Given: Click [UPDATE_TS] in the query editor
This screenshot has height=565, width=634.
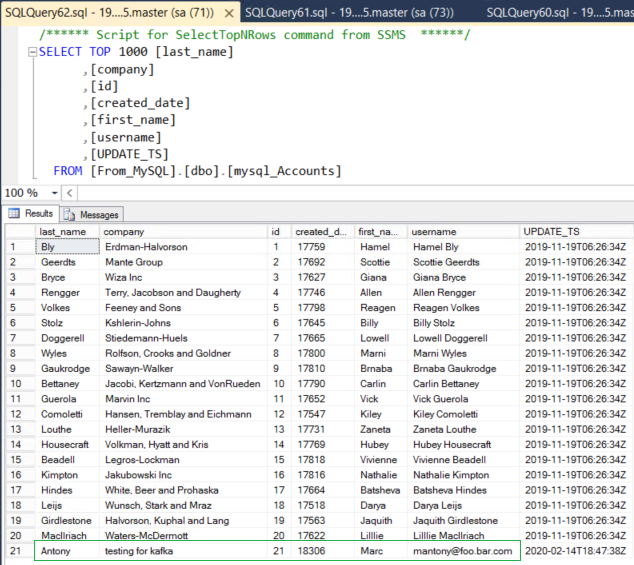Looking at the screenshot, I should click(129, 154).
